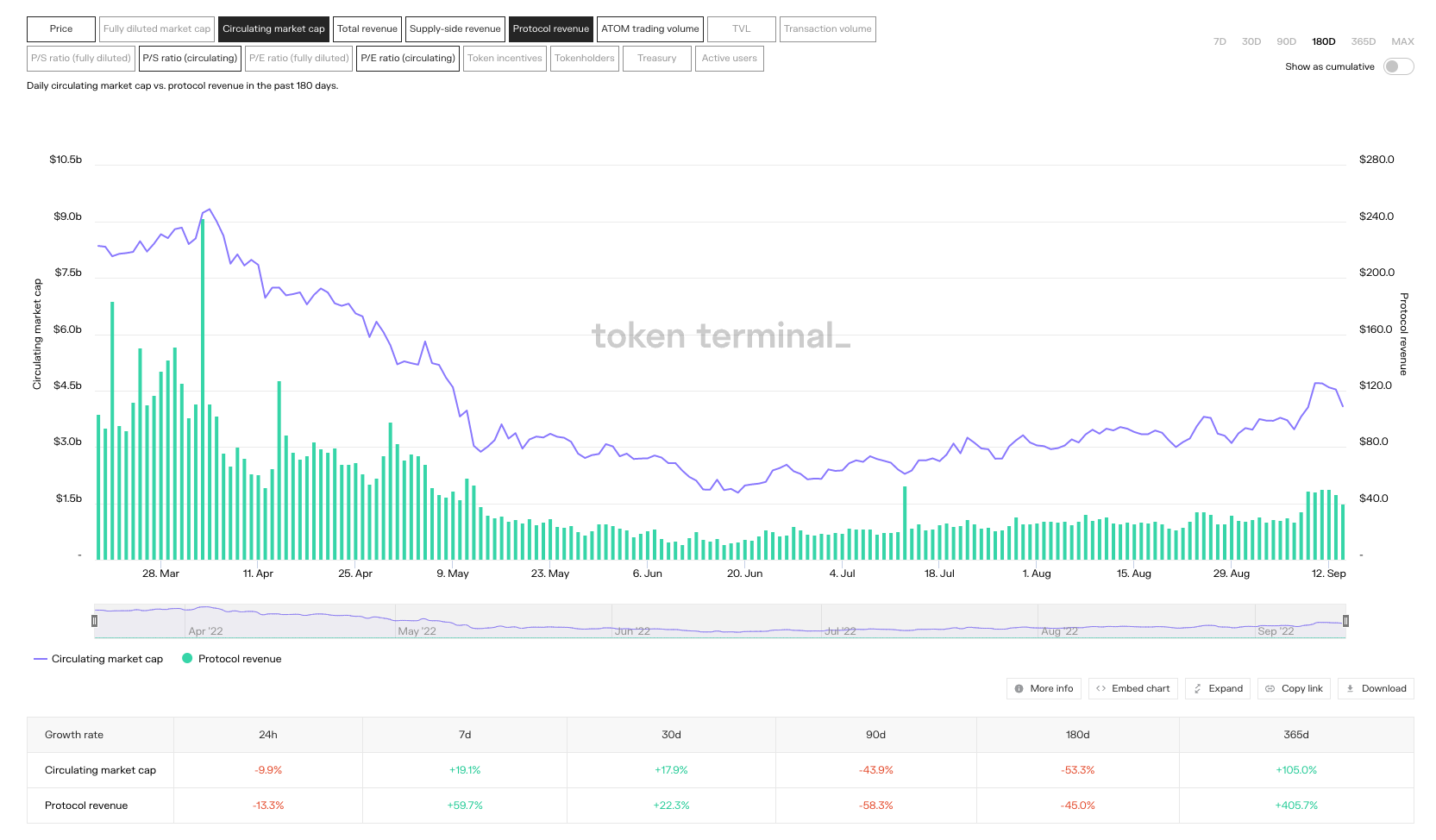
Task: Grab the left range navigator handle
Action: pos(95,621)
